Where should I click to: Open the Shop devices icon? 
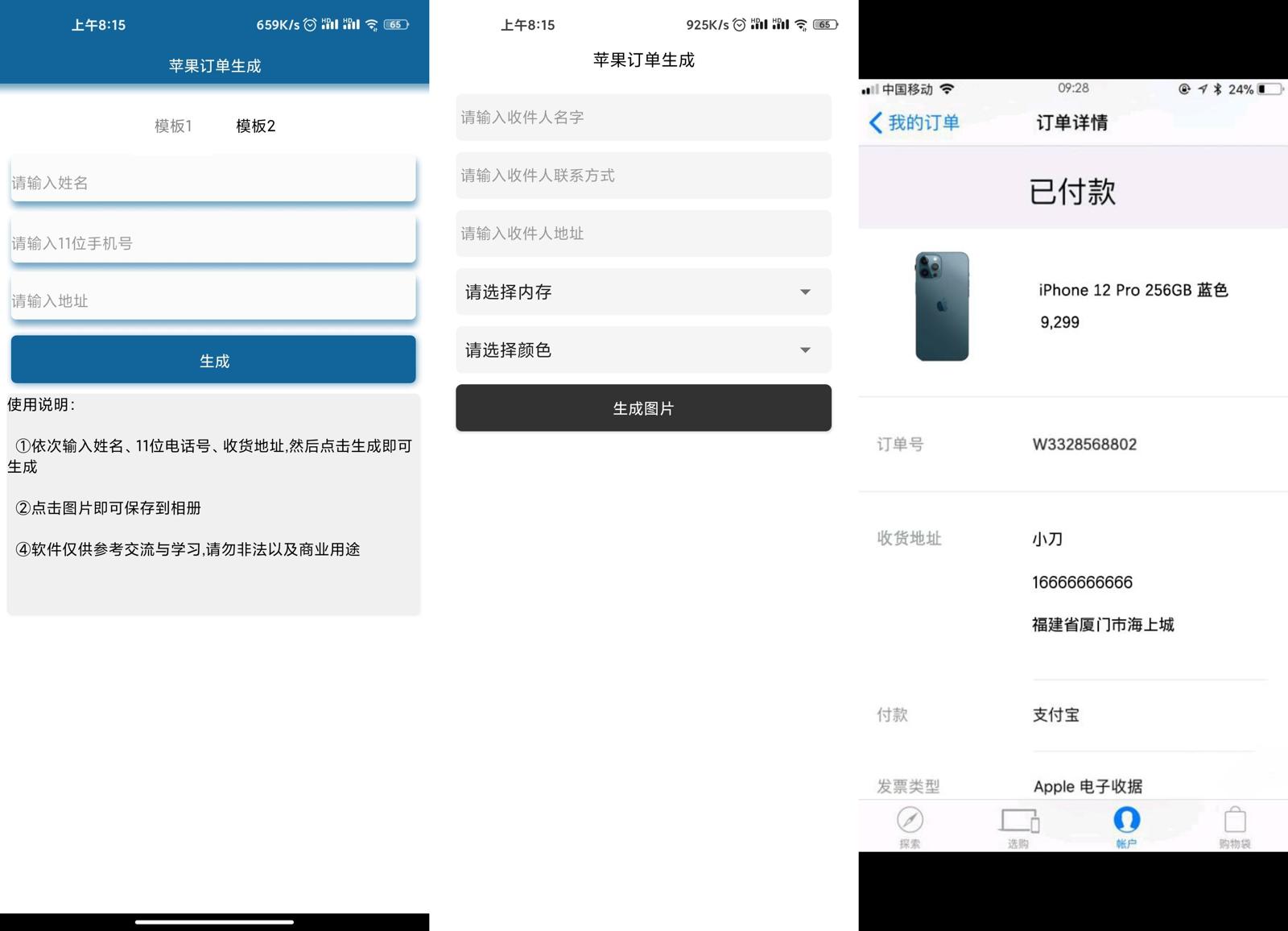(1019, 821)
